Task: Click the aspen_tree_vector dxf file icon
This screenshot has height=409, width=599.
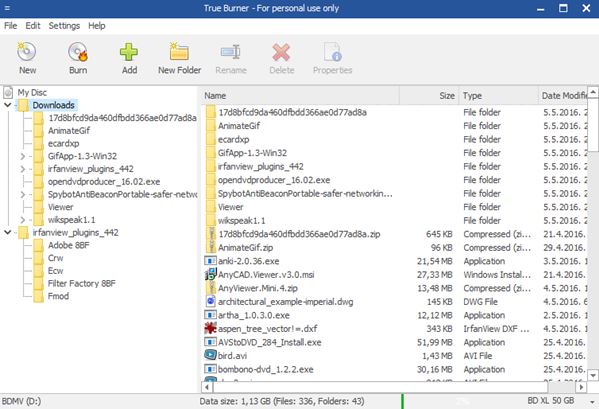Action: coord(210,328)
